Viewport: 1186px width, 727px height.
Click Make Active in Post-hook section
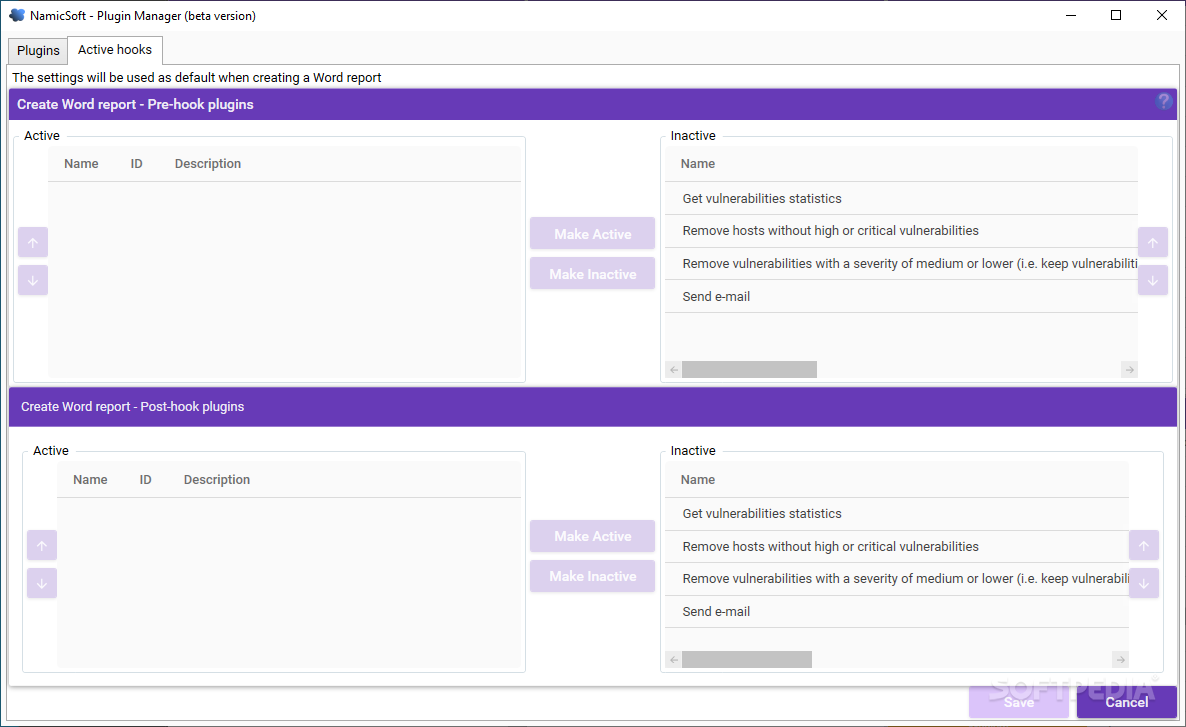click(592, 536)
